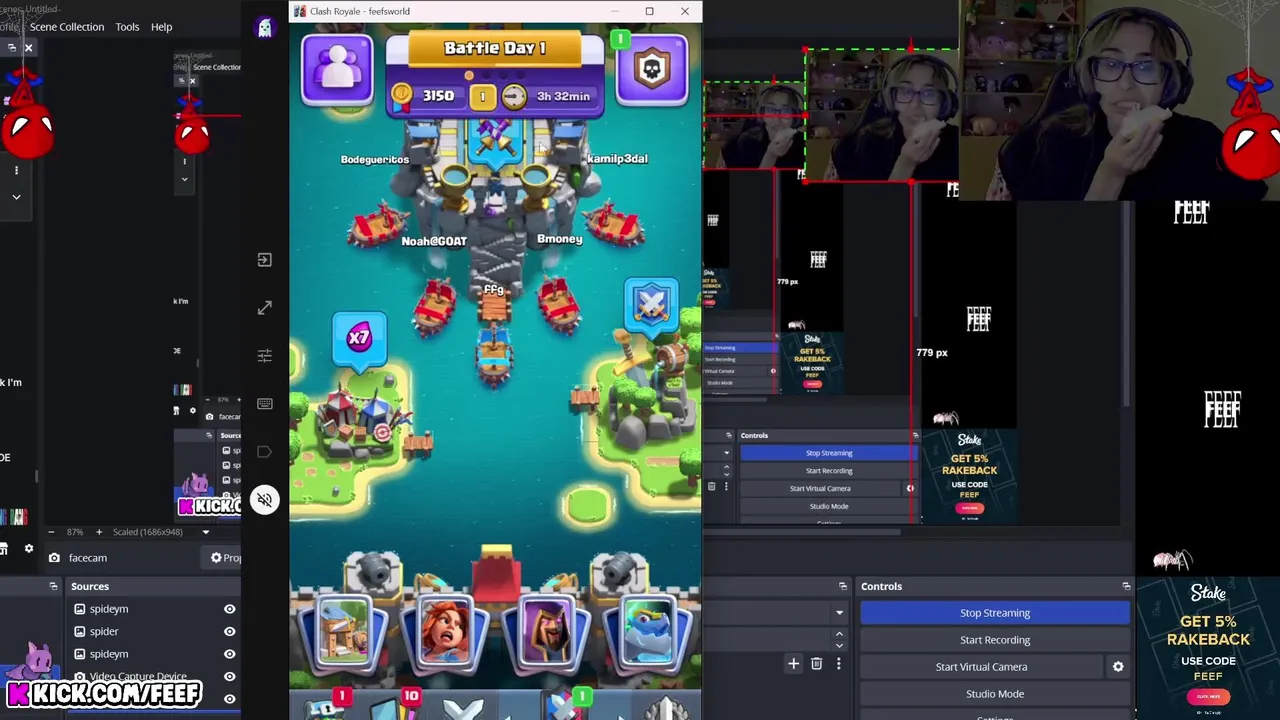Open the three-dot menu beside trash icon
Screen dimensions: 1280x720
(x=838, y=663)
